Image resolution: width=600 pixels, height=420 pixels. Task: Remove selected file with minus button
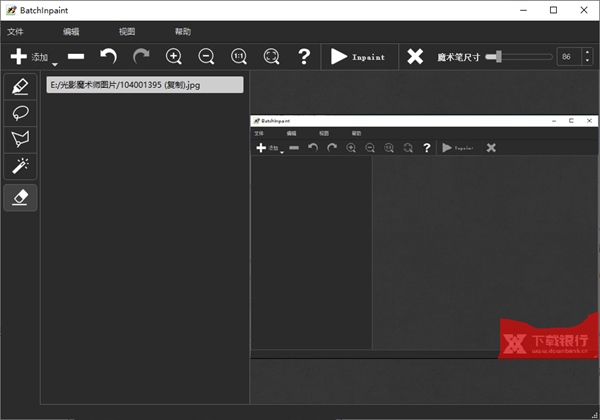click(x=76, y=57)
